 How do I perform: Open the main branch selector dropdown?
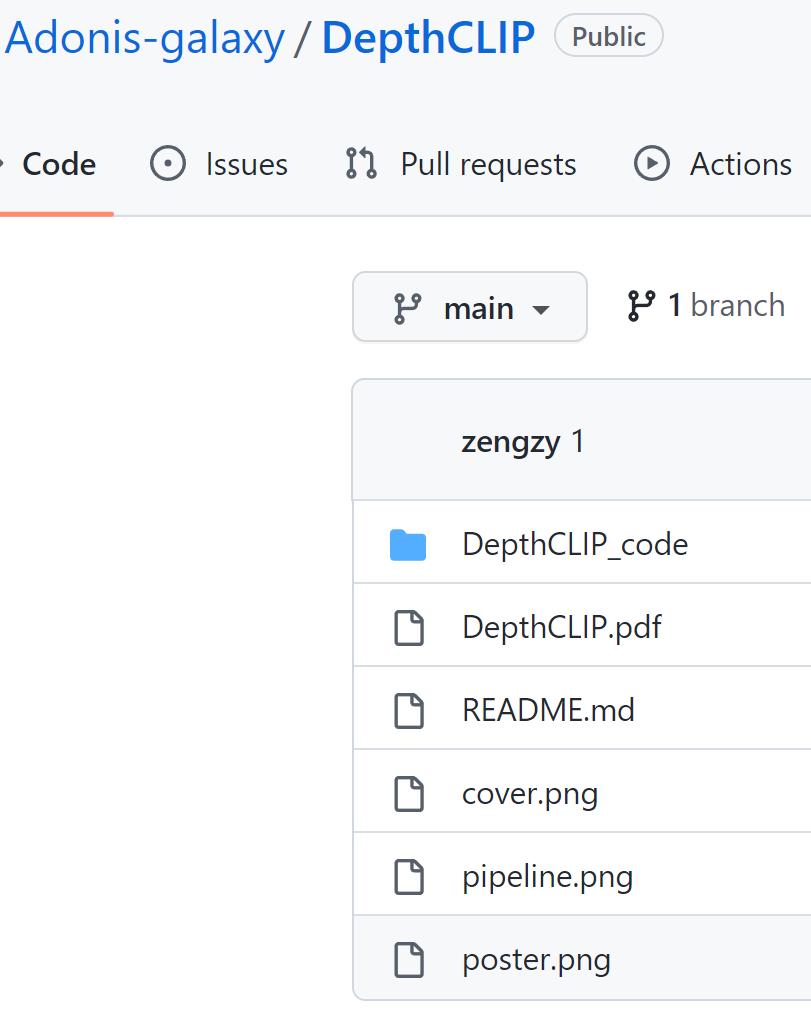pyautogui.click(x=469, y=307)
